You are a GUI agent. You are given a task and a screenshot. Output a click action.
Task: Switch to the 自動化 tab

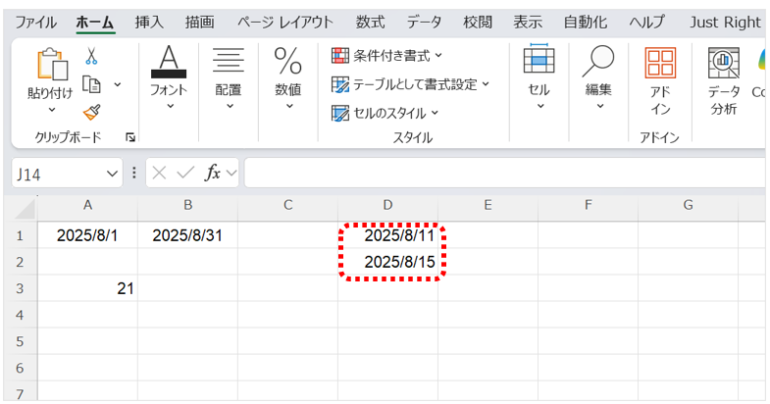(x=585, y=22)
